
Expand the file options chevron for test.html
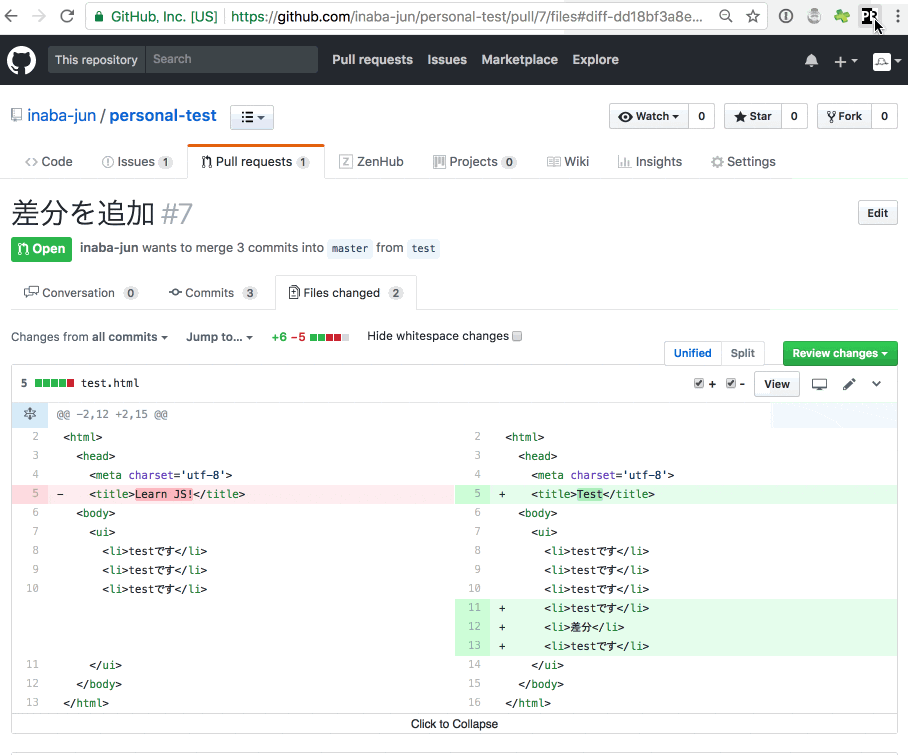pyautogui.click(x=876, y=383)
